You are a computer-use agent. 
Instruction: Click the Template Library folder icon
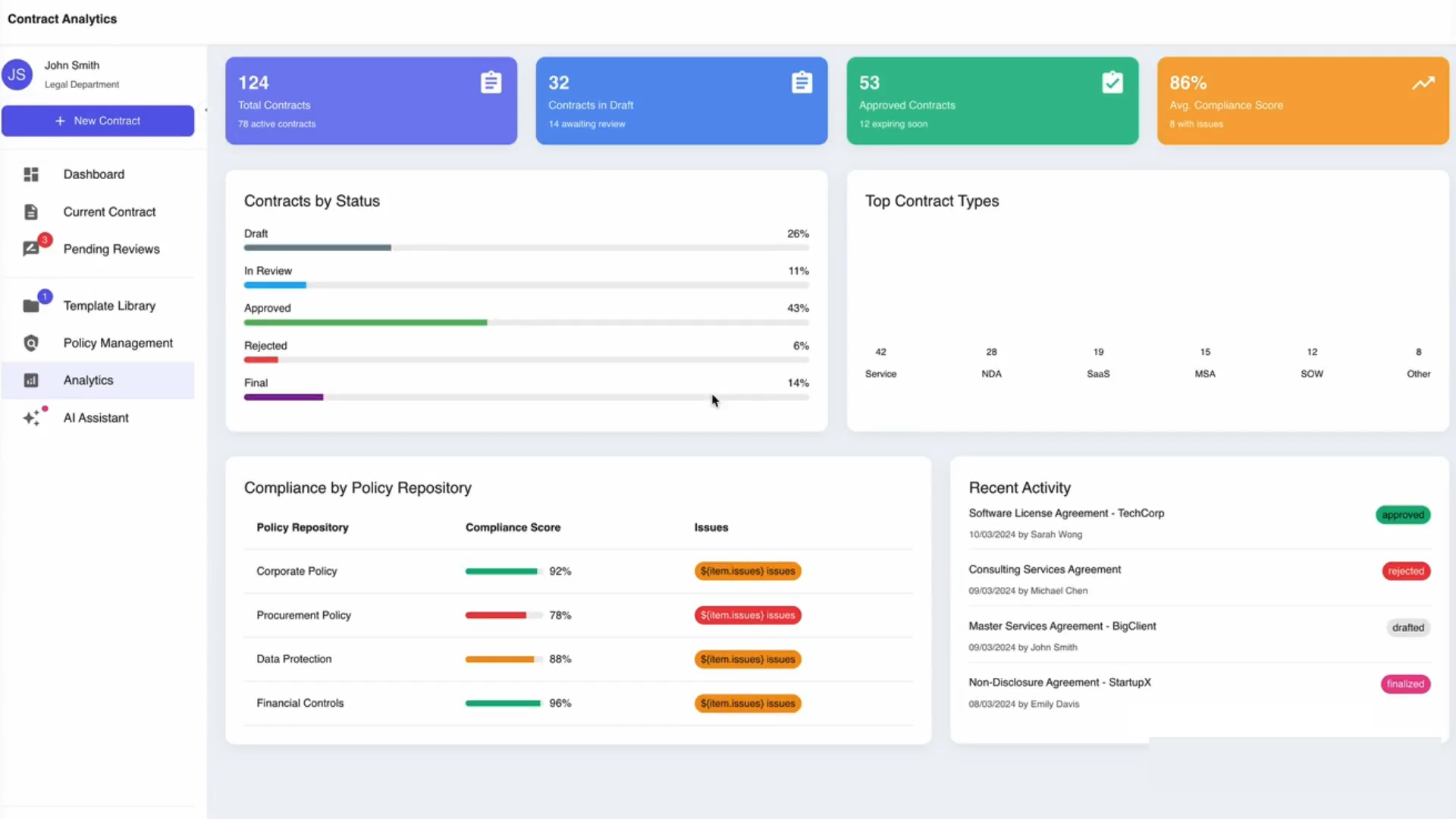pos(31,306)
